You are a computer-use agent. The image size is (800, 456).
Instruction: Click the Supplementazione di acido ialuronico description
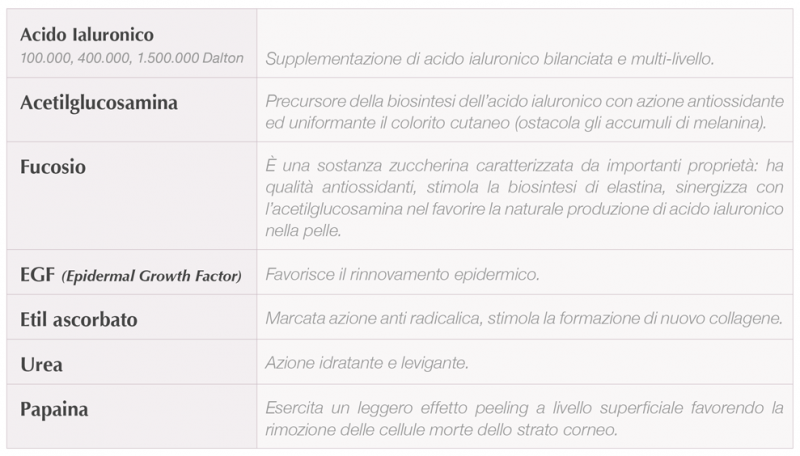click(489, 59)
